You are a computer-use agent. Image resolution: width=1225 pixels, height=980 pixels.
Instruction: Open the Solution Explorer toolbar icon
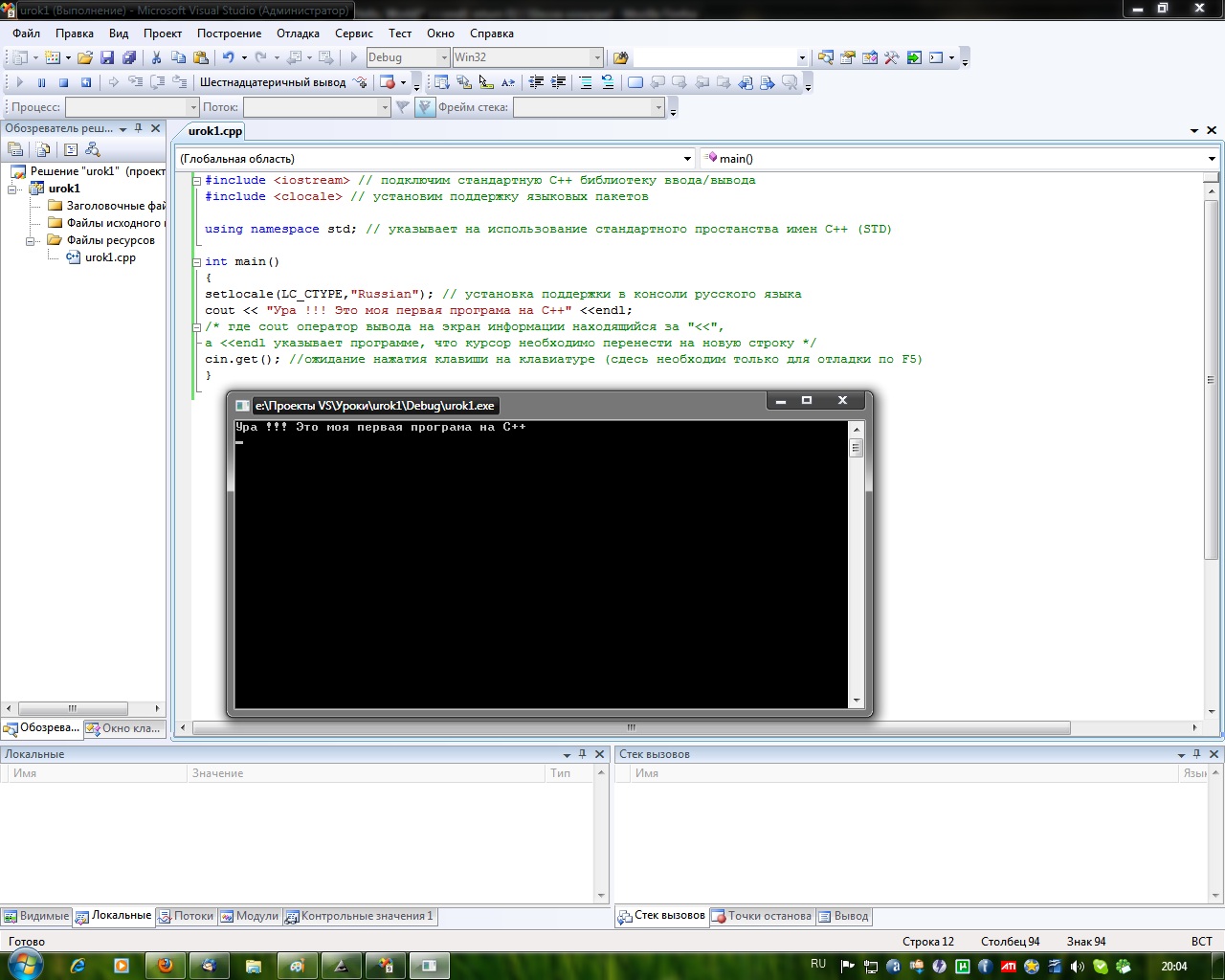point(825,57)
